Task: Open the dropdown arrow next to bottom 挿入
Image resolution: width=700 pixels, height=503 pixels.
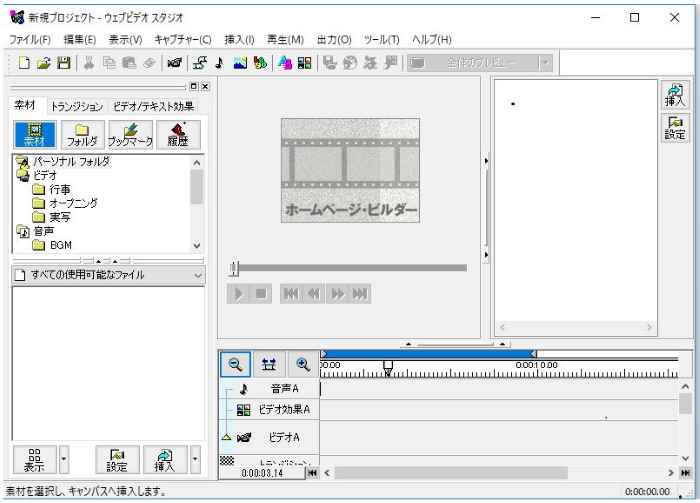Action: (x=196, y=459)
